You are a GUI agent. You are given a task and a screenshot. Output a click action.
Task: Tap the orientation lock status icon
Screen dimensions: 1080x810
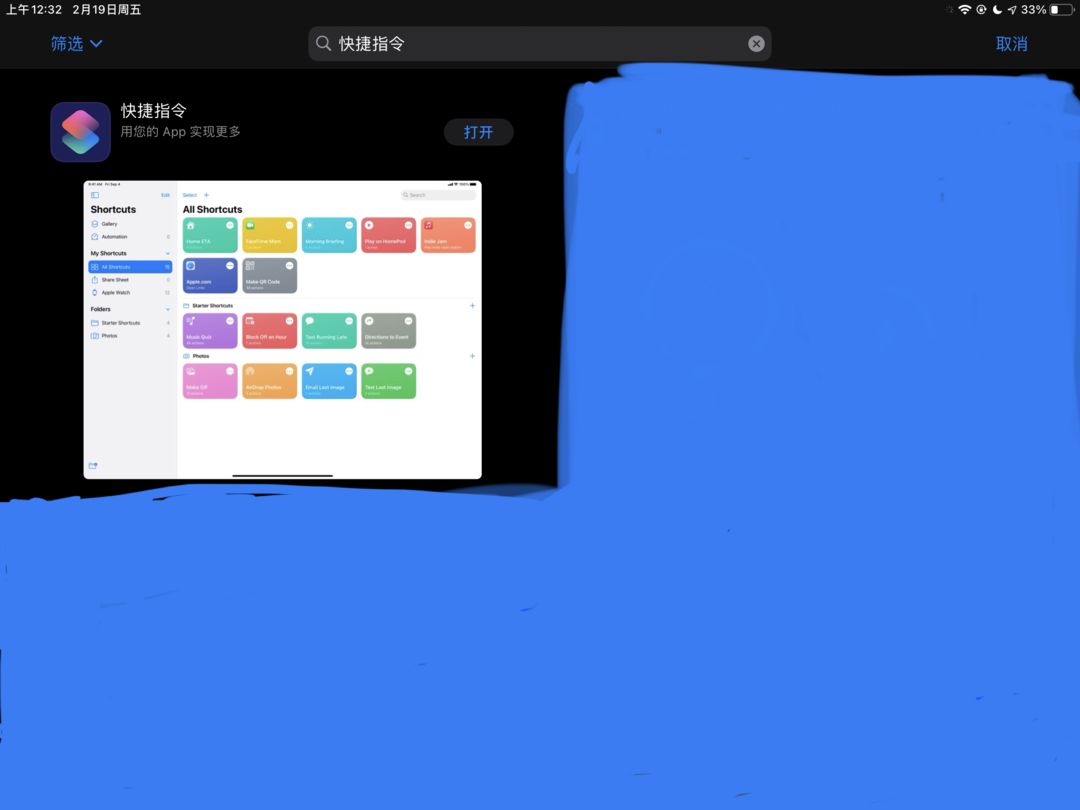coord(981,10)
